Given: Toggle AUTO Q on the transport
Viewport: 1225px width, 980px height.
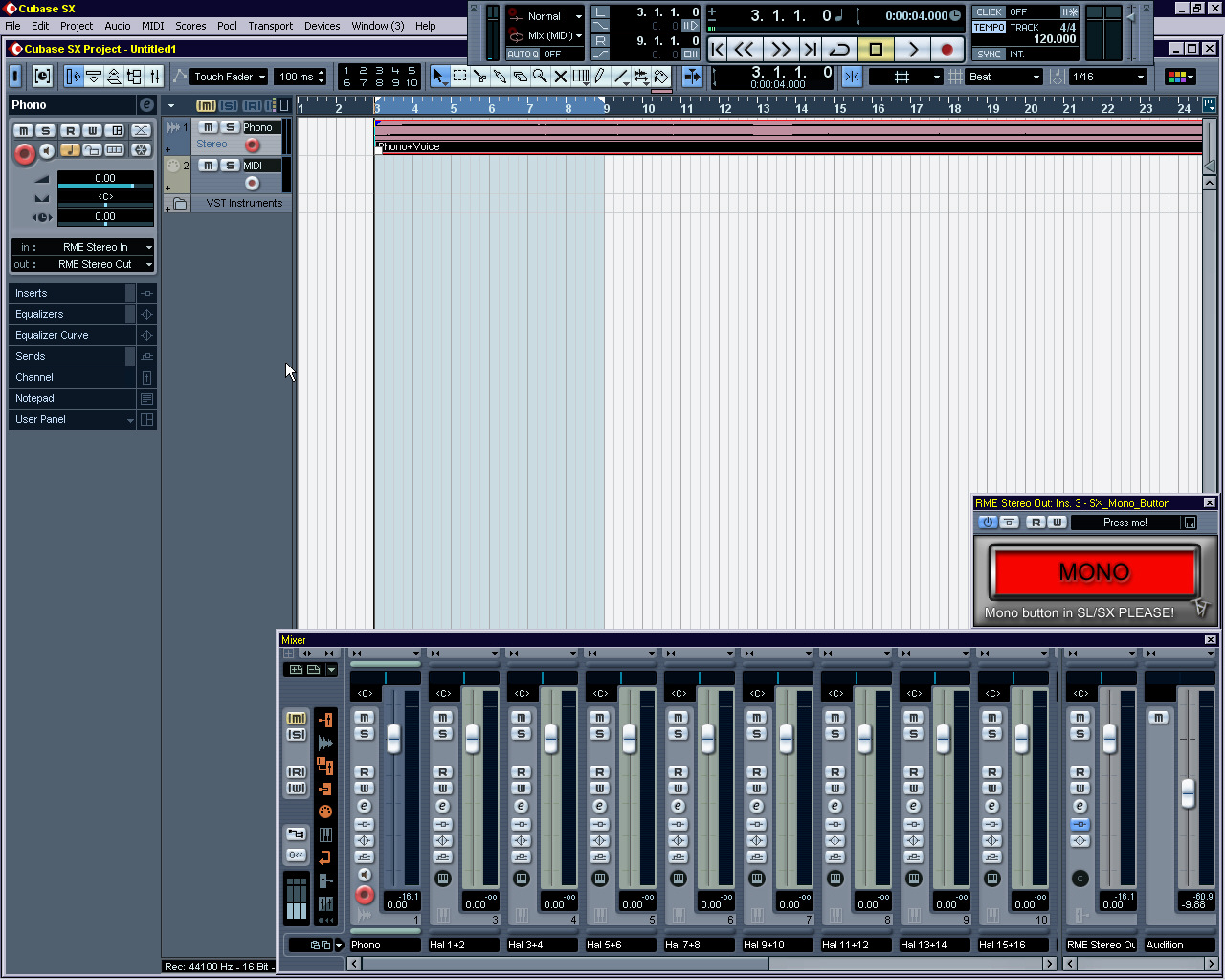Looking at the screenshot, I should (x=523, y=55).
